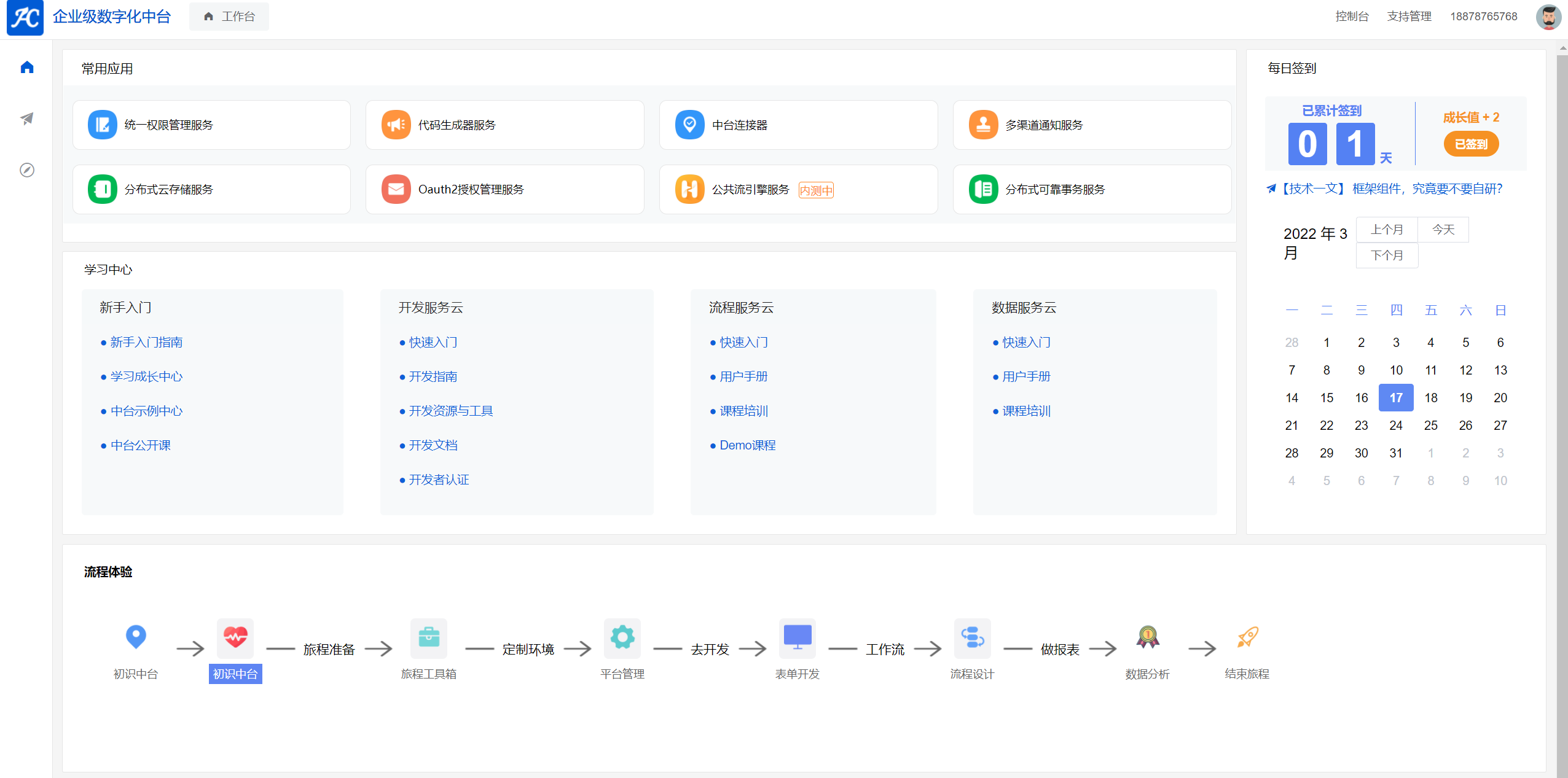This screenshot has height=778, width=1568.
Task: Open 公共流引擎服务 marked 内测中
Action: point(750,189)
